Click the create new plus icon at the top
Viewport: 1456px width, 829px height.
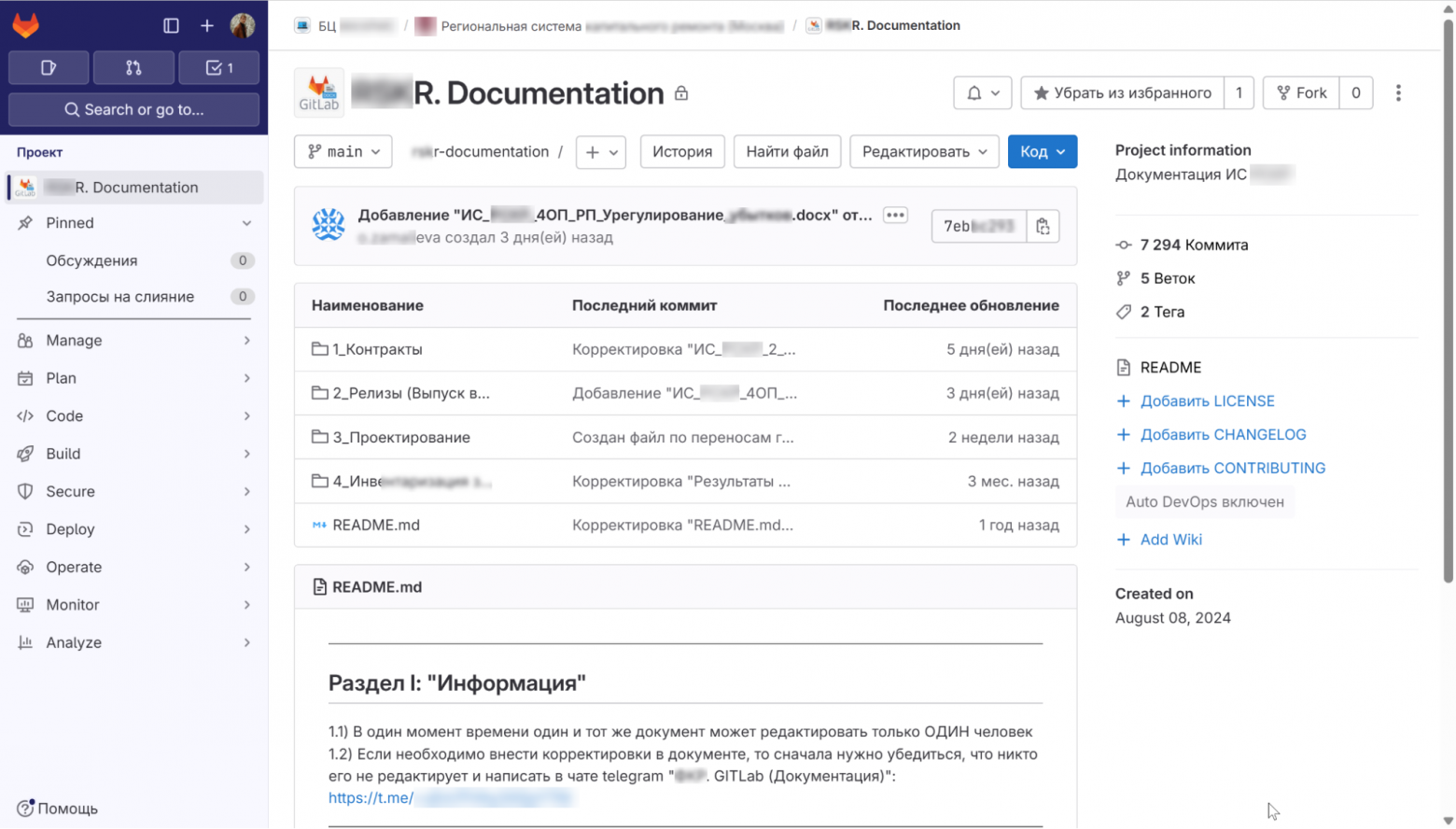coord(206,25)
